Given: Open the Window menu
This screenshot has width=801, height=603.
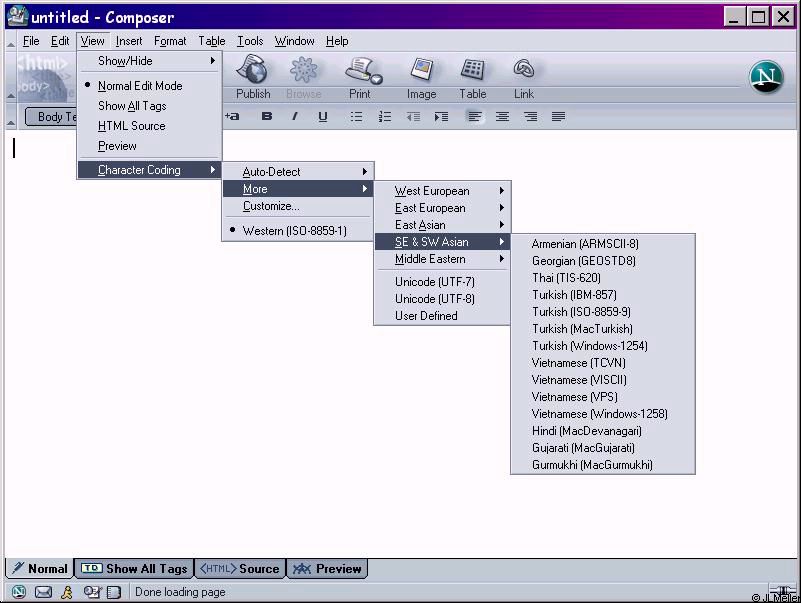Looking at the screenshot, I should tap(294, 41).
